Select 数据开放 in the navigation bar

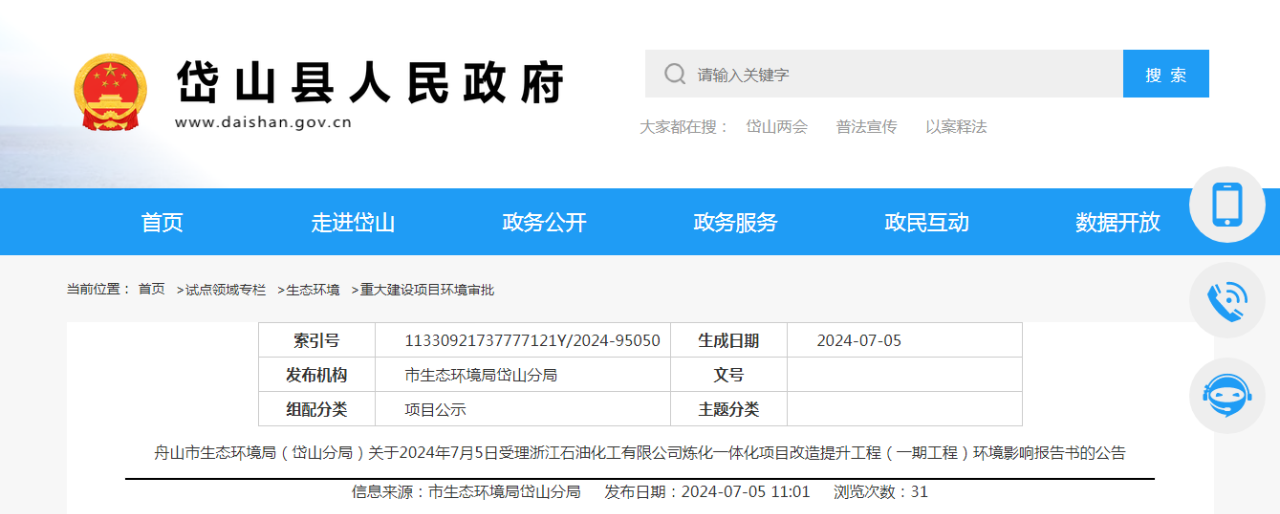[x=1117, y=222]
